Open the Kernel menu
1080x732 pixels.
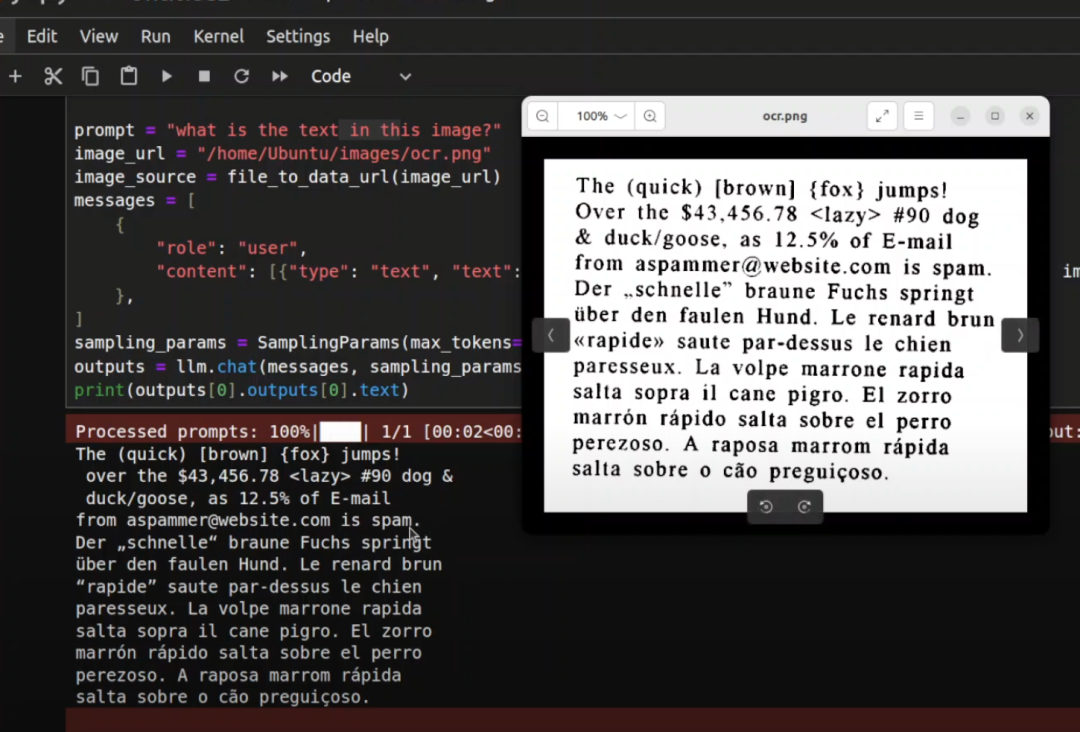point(218,36)
